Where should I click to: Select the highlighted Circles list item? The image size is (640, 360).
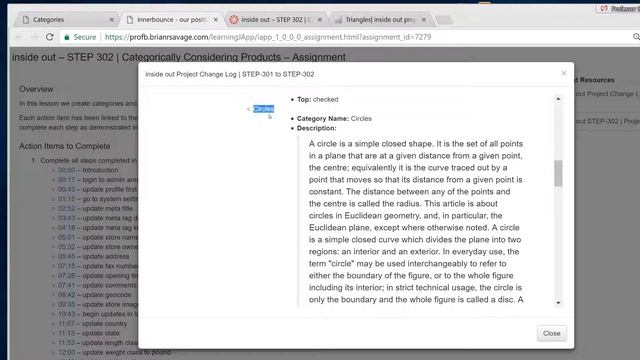point(263,109)
